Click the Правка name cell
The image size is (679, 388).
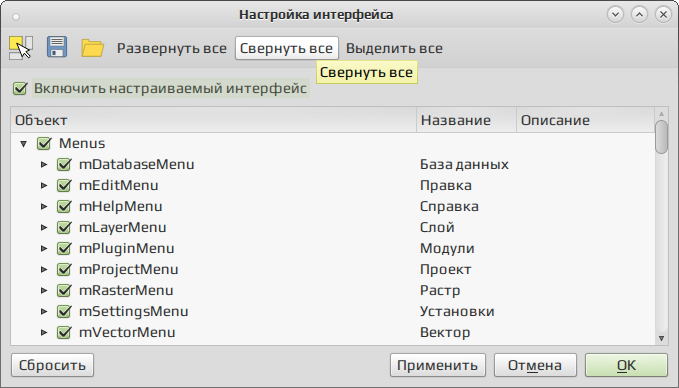click(446, 185)
